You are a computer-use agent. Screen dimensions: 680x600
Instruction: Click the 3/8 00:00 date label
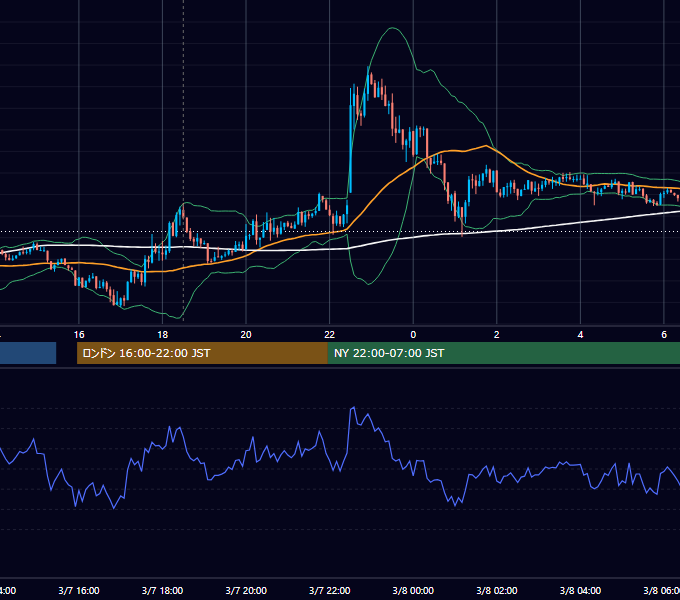click(413, 590)
